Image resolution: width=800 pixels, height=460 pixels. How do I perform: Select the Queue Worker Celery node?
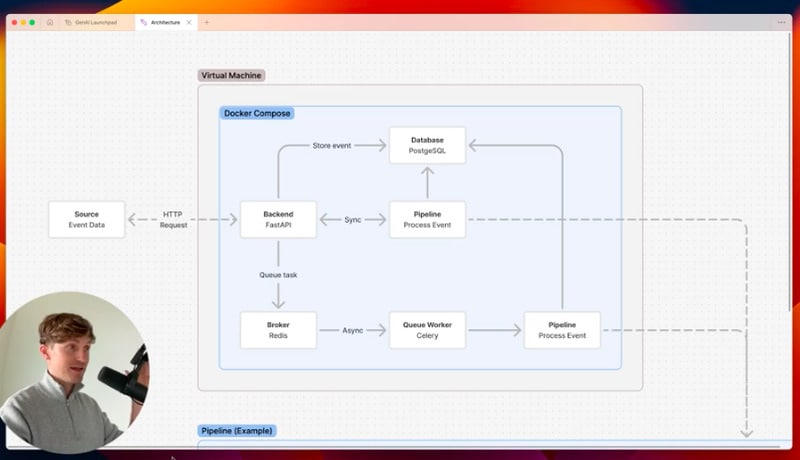point(427,330)
